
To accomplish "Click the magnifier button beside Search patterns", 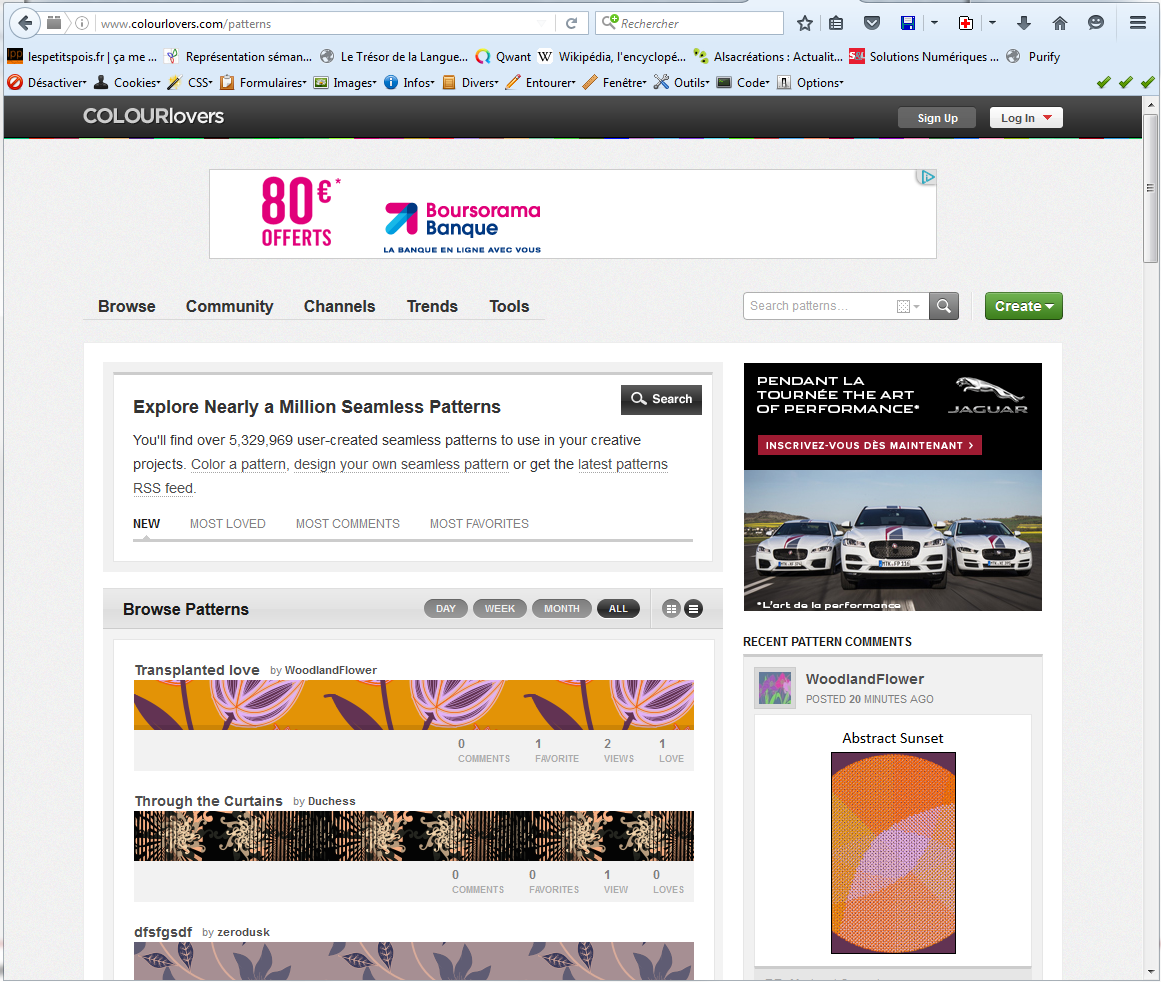I will 944,306.
